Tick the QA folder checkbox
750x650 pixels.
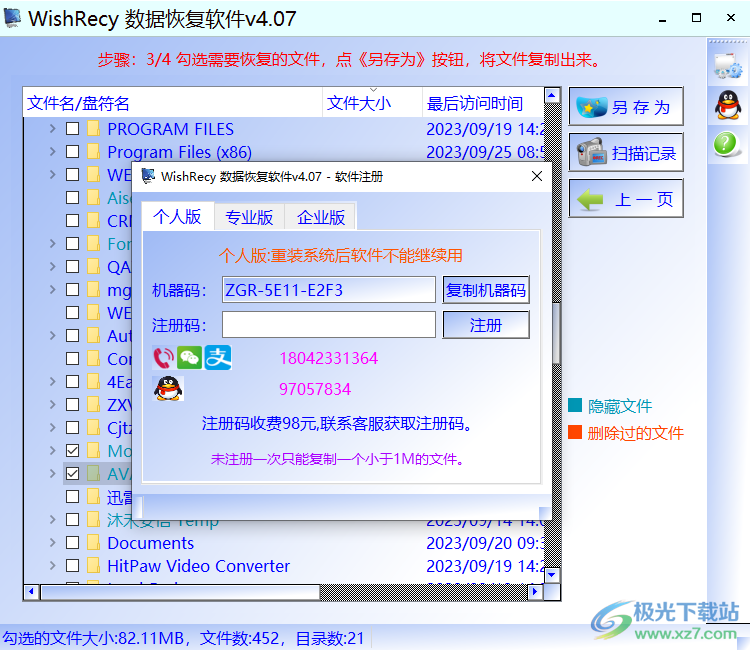(x=72, y=266)
